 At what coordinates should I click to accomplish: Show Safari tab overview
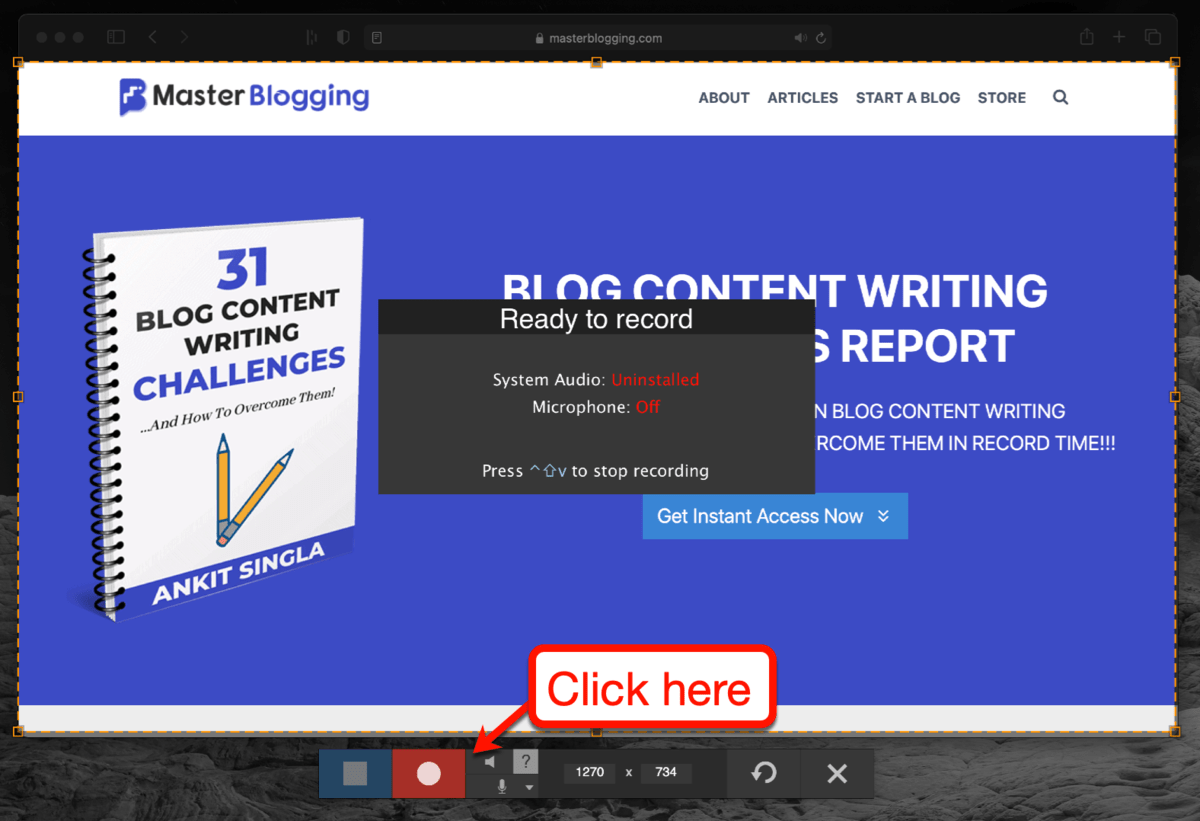[1153, 36]
